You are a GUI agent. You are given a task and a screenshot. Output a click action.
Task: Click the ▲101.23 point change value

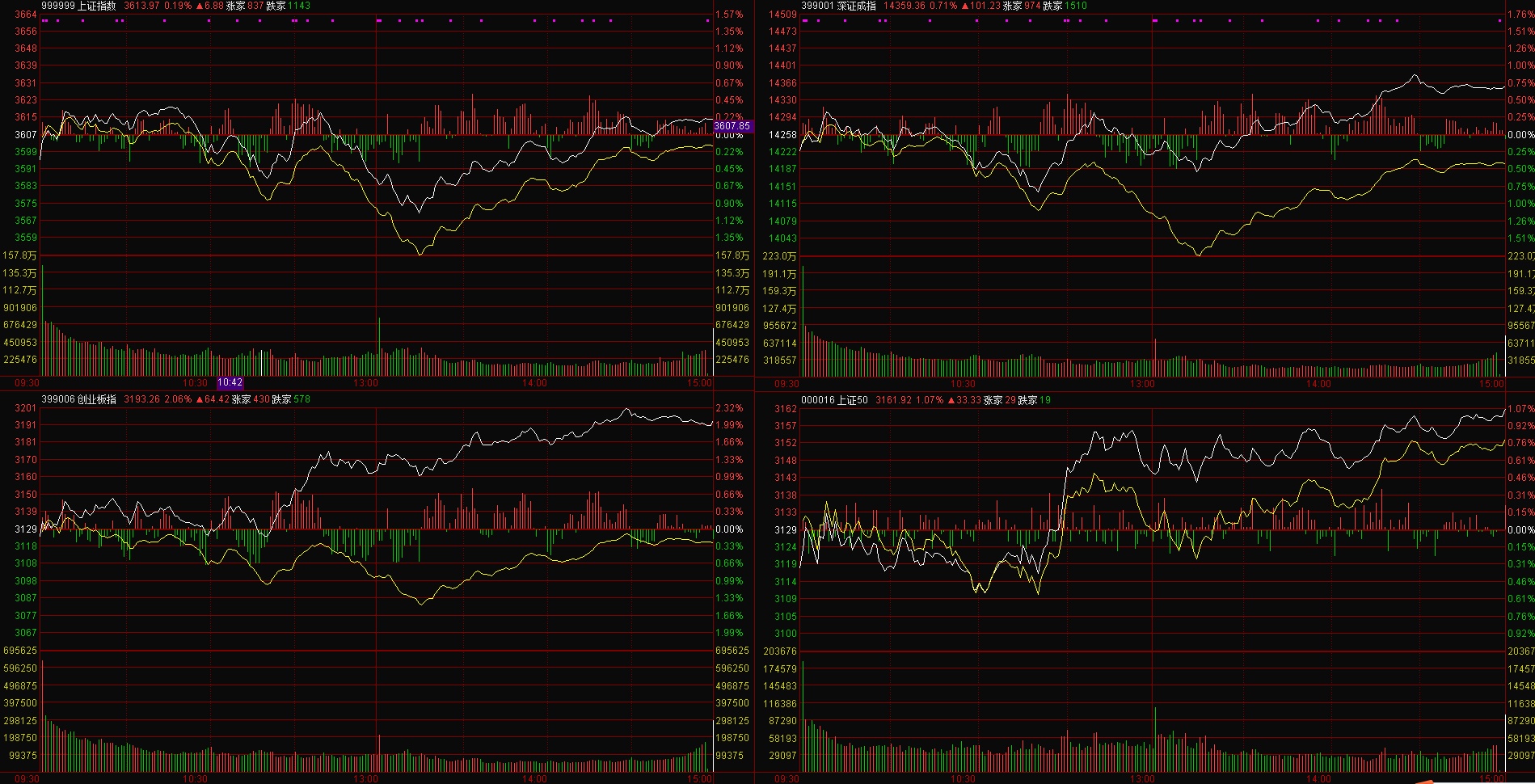pos(980,6)
